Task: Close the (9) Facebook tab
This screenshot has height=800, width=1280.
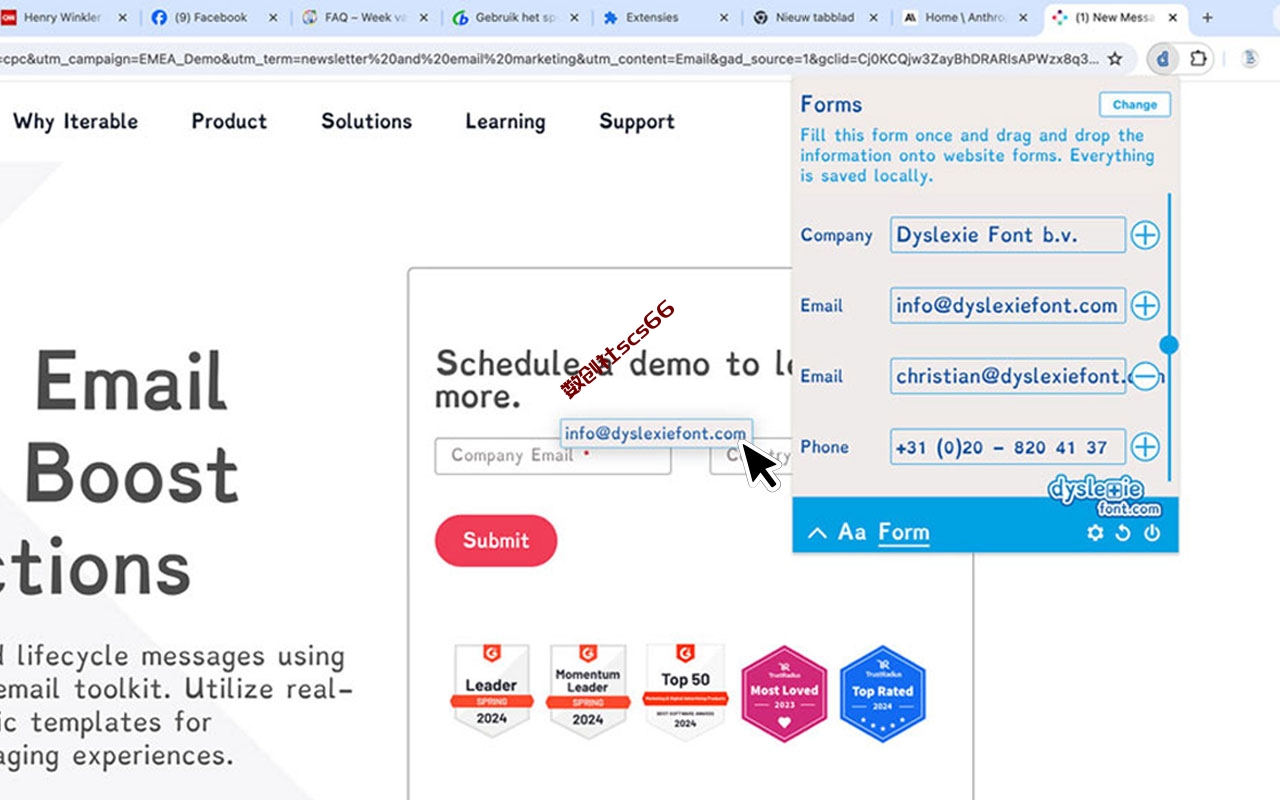Action: (273, 17)
